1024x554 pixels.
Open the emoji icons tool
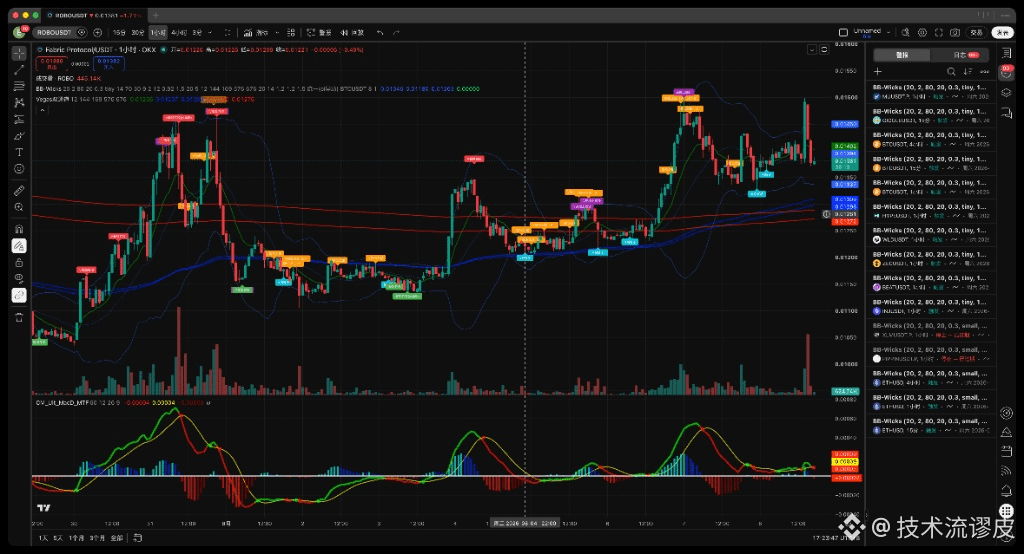pos(19,169)
